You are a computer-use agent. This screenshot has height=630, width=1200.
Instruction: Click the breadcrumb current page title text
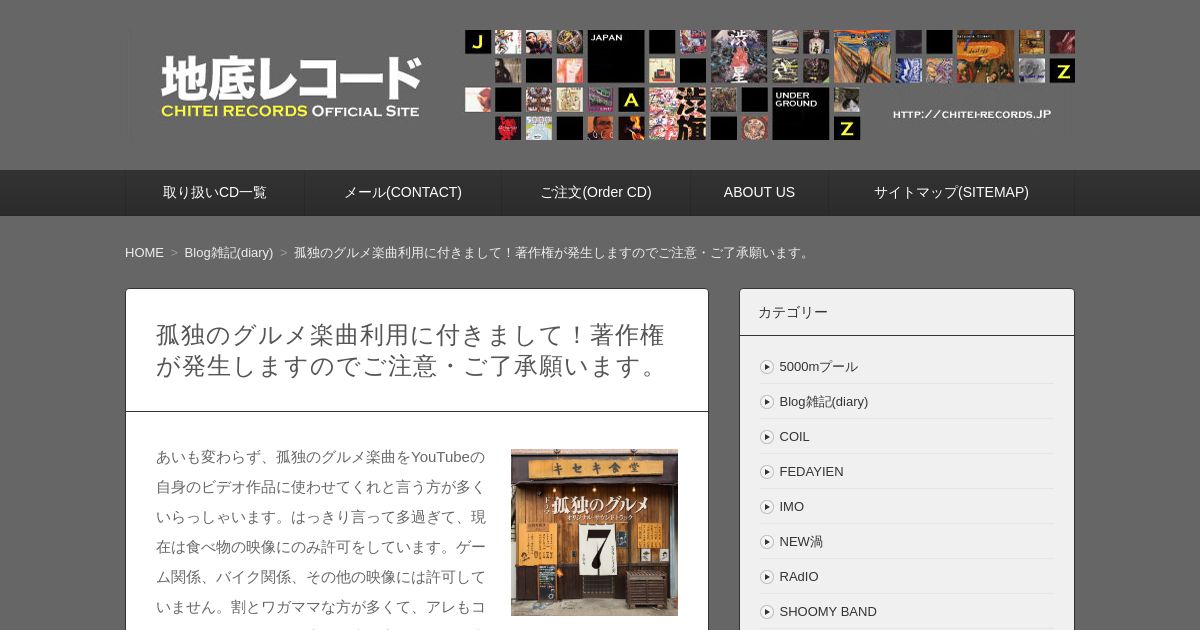click(x=553, y=253)
